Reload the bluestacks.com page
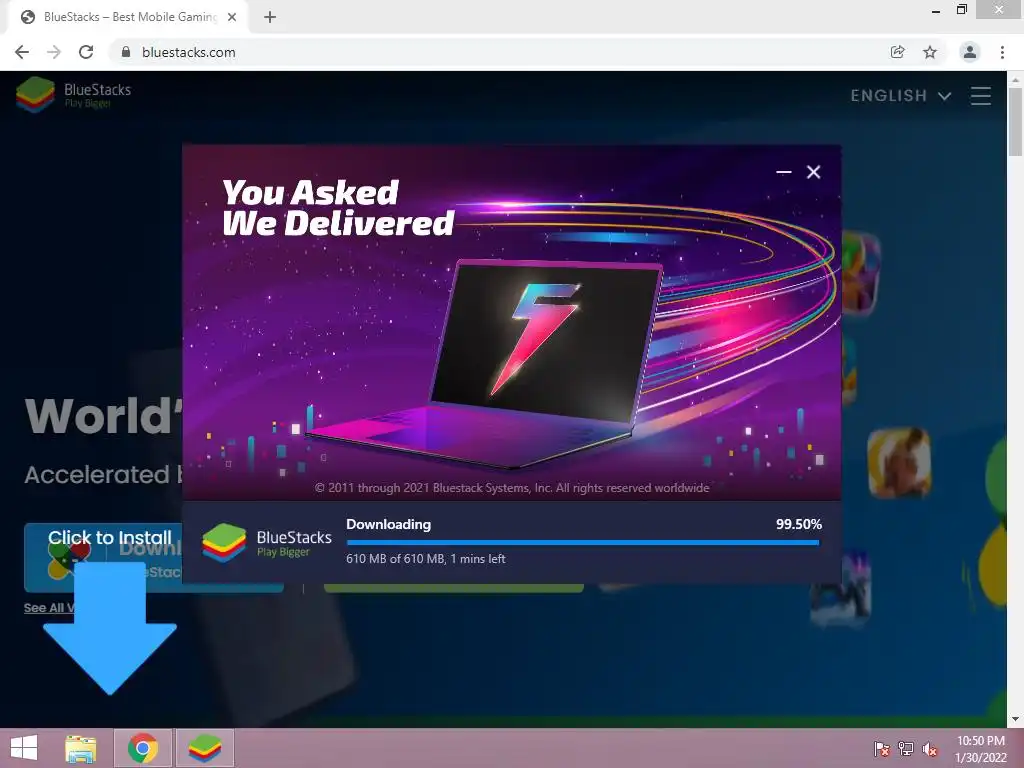Viewport: 1024px width, 768px height. (x=86, y=52)
